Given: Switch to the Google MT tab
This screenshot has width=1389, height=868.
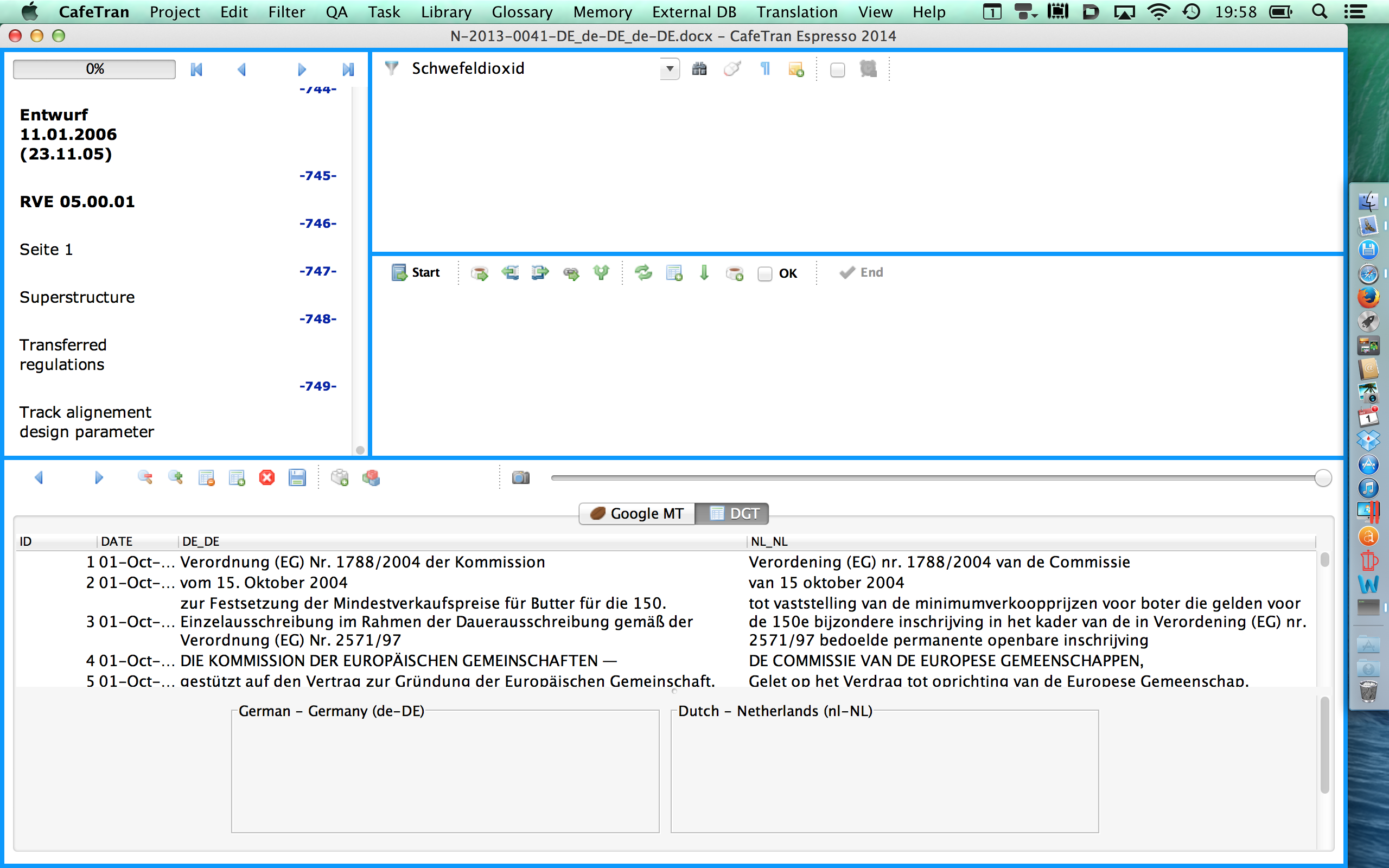Looking at the screenshot, I should point(637,513).
